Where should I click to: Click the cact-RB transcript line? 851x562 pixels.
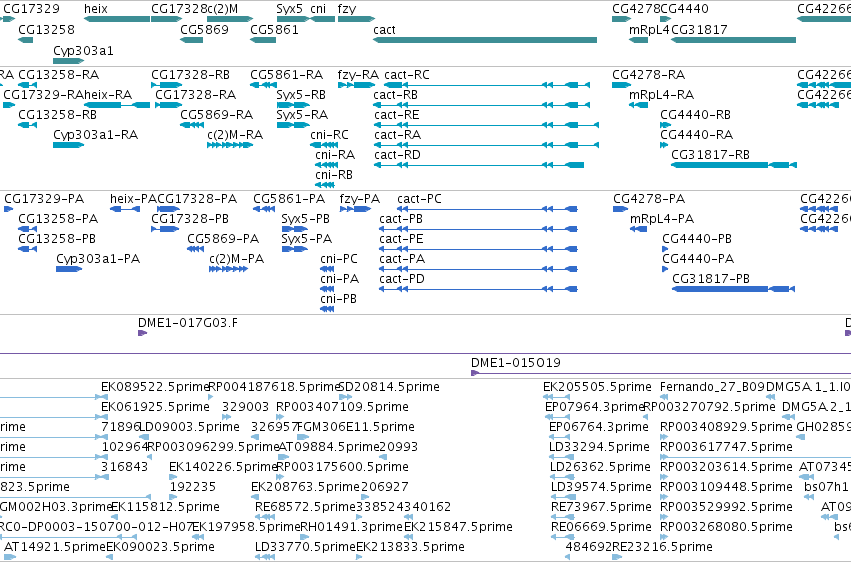point(481,105)
